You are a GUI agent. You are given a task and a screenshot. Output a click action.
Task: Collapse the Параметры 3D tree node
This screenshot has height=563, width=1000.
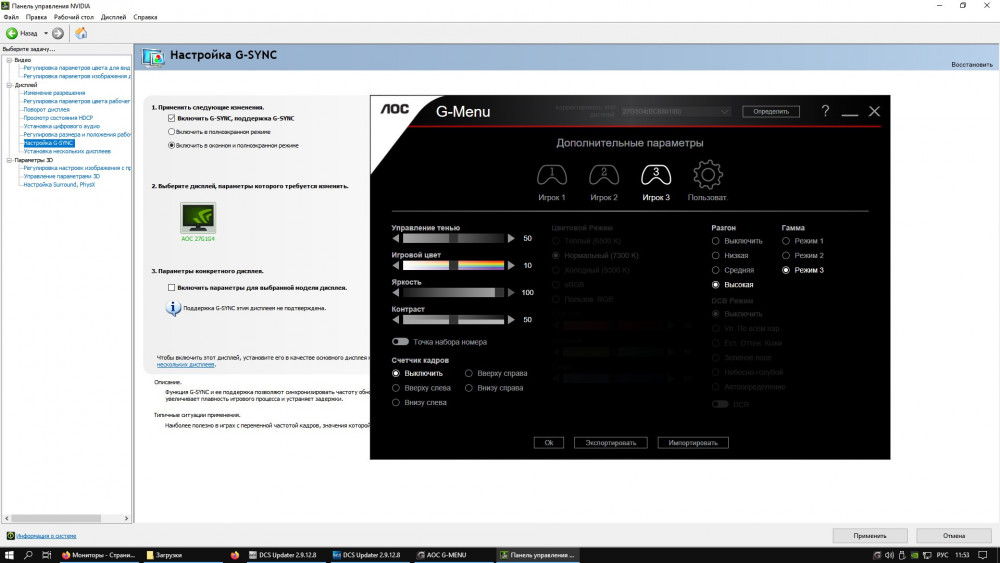point(10,160)
